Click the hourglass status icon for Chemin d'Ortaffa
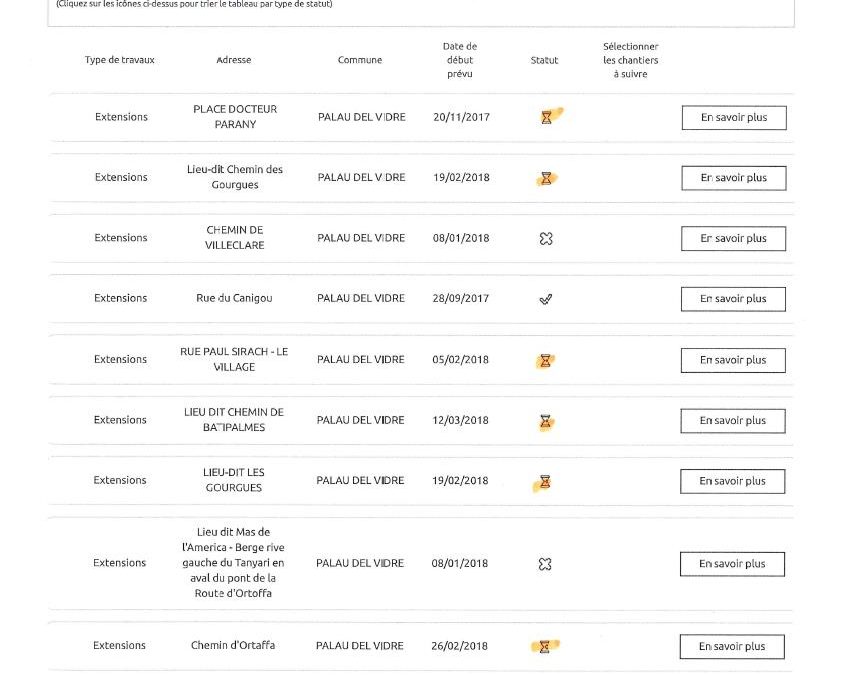858x675 pixels. pos(544,647)
